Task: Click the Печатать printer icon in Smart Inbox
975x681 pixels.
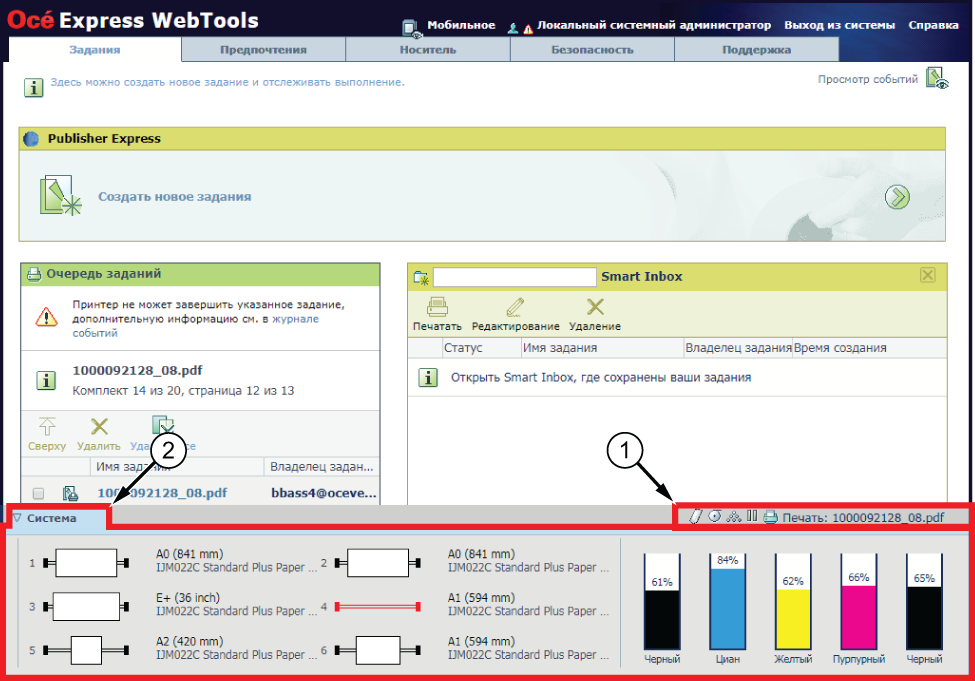Action: 437,307
